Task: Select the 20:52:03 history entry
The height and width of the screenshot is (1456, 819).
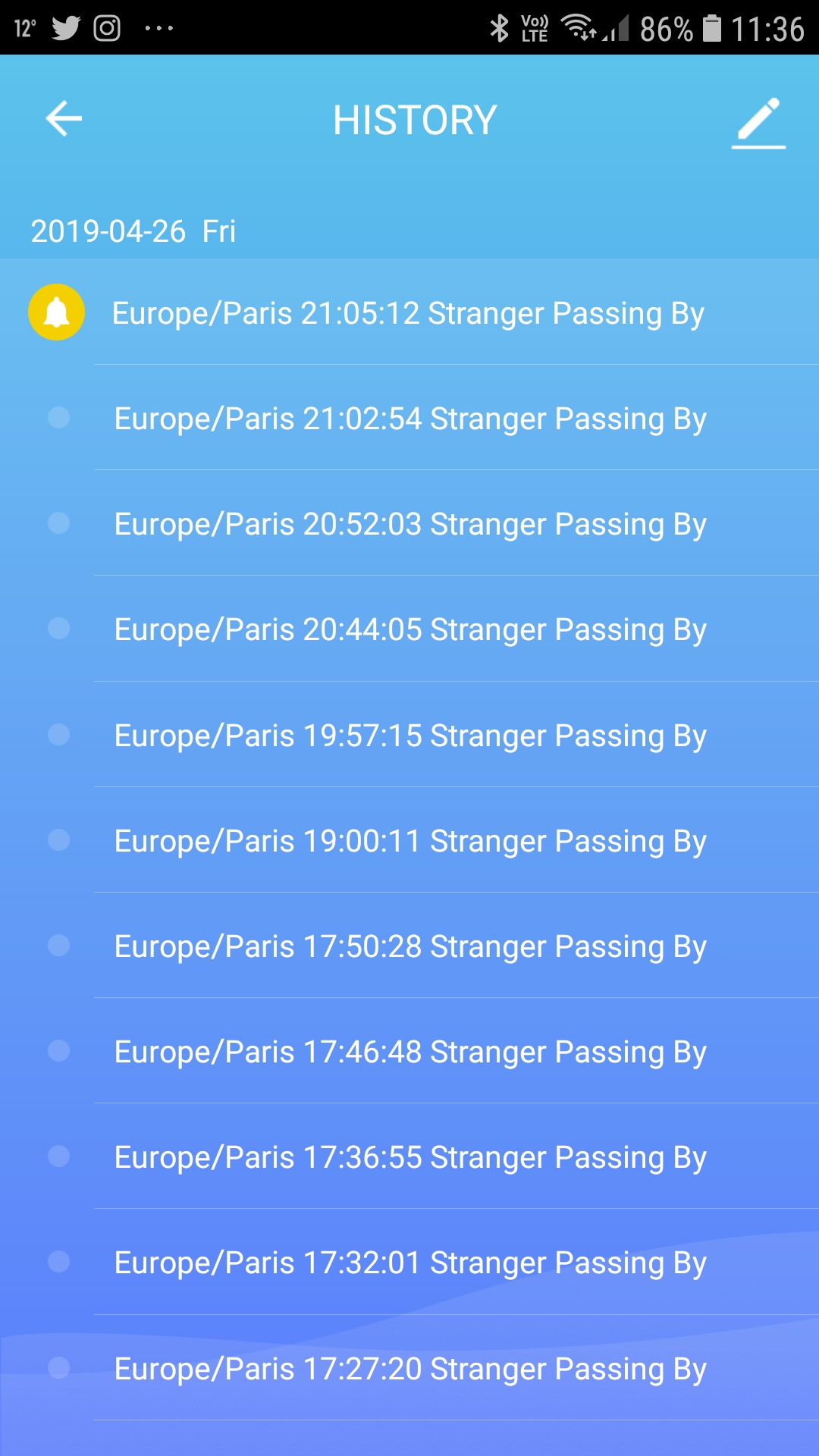Action: tap(409, 524)
